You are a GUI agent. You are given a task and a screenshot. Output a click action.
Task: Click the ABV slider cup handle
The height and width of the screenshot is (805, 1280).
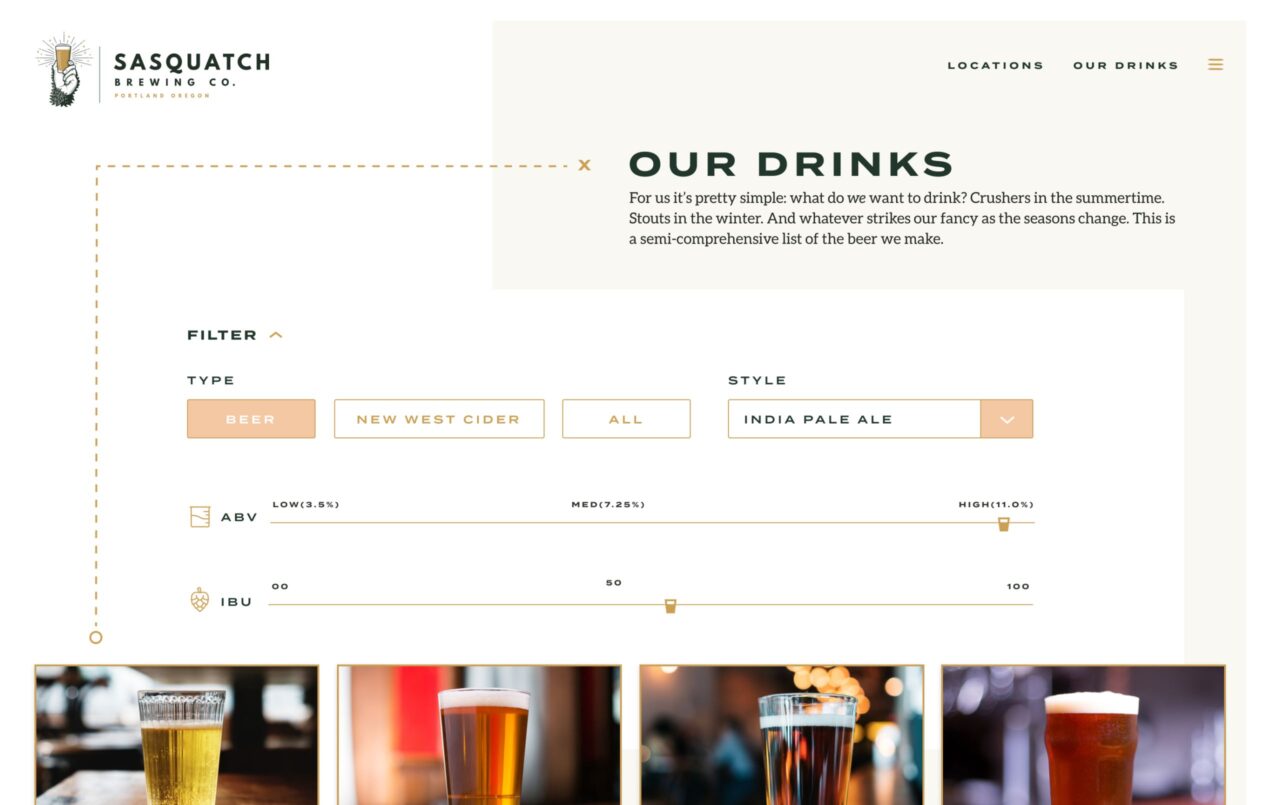(1003, 524)
